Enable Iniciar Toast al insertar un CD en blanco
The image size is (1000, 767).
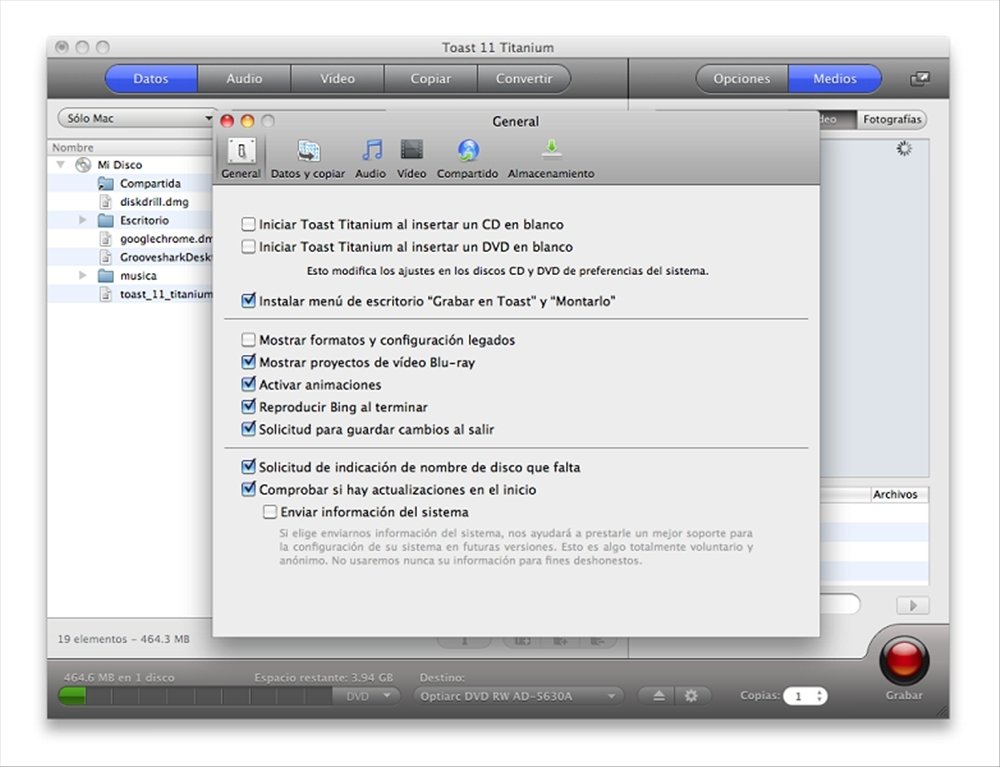[x=249, y=224]
